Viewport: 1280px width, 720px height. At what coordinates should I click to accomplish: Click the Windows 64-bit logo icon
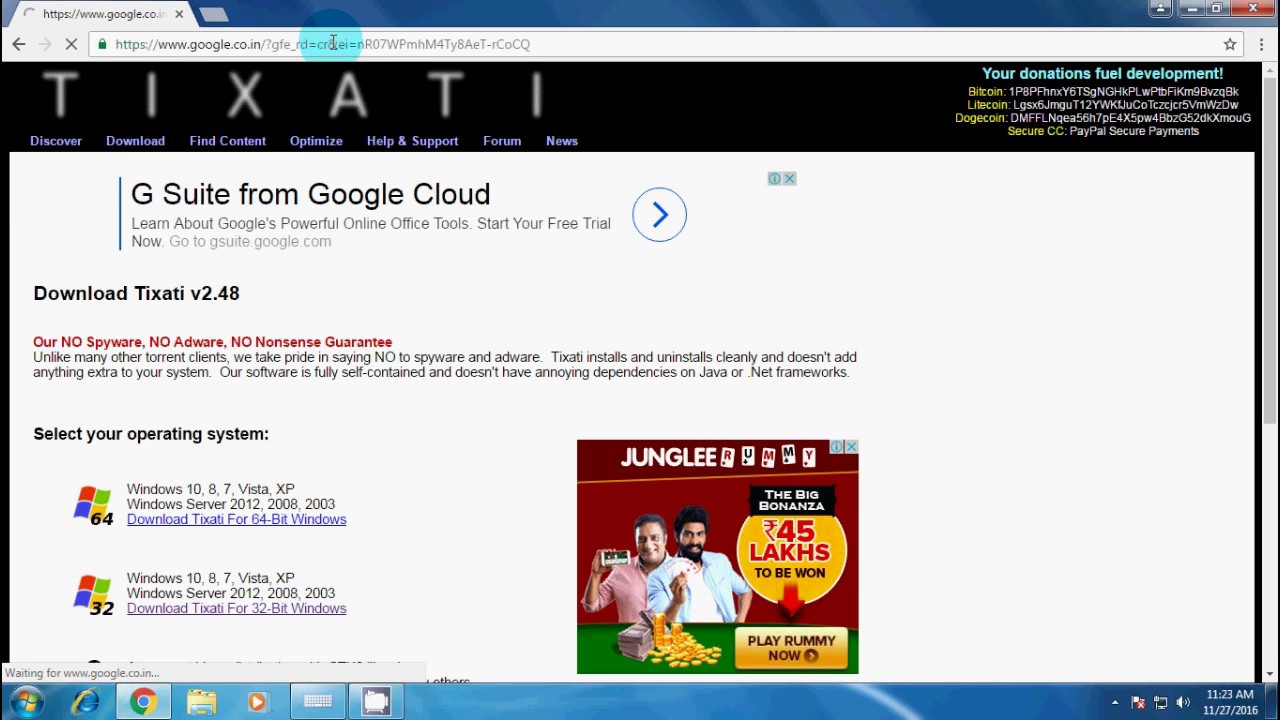[x=93, y=505]
